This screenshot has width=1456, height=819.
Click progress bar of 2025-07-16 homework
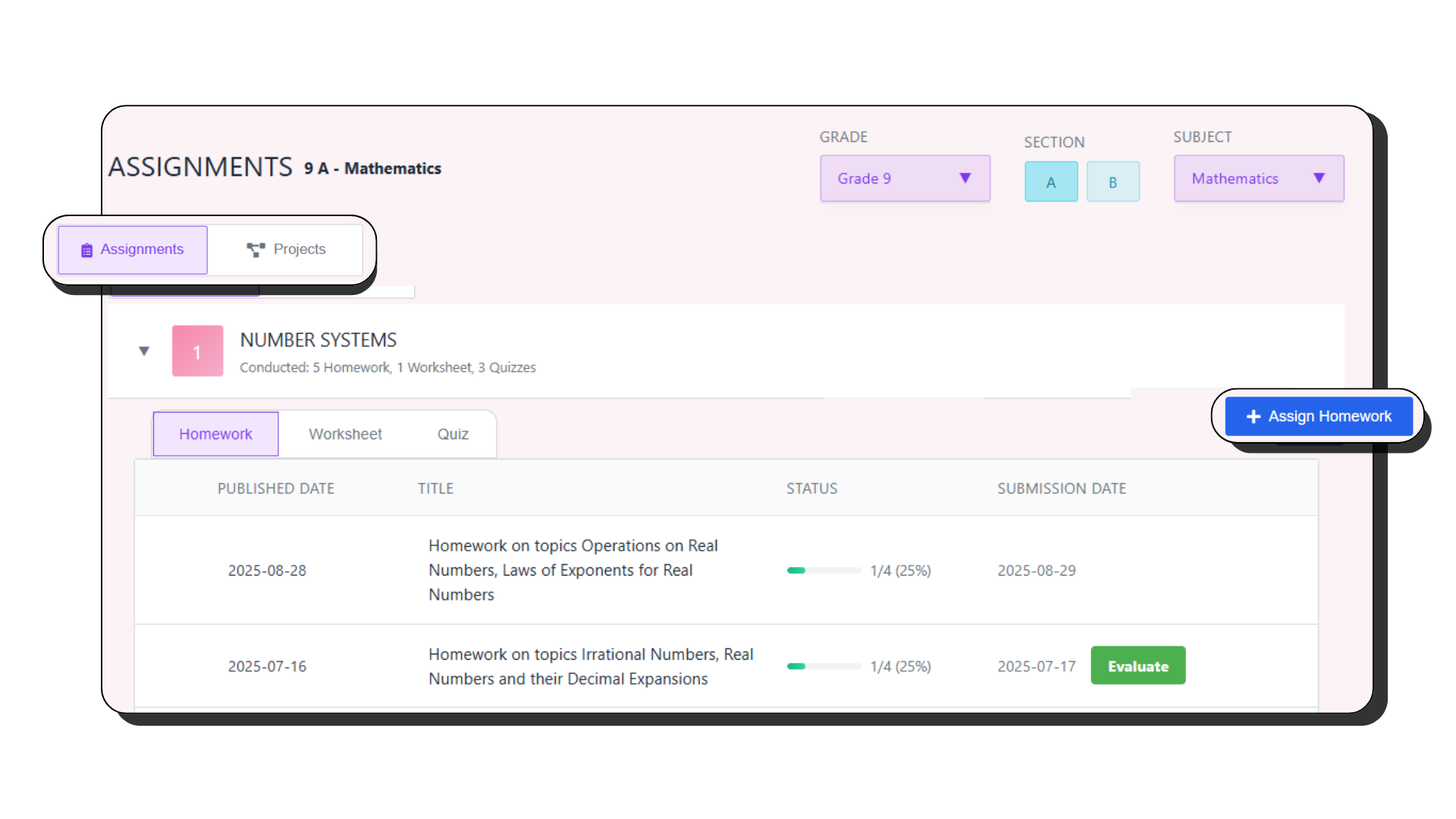tap(824, 667)
